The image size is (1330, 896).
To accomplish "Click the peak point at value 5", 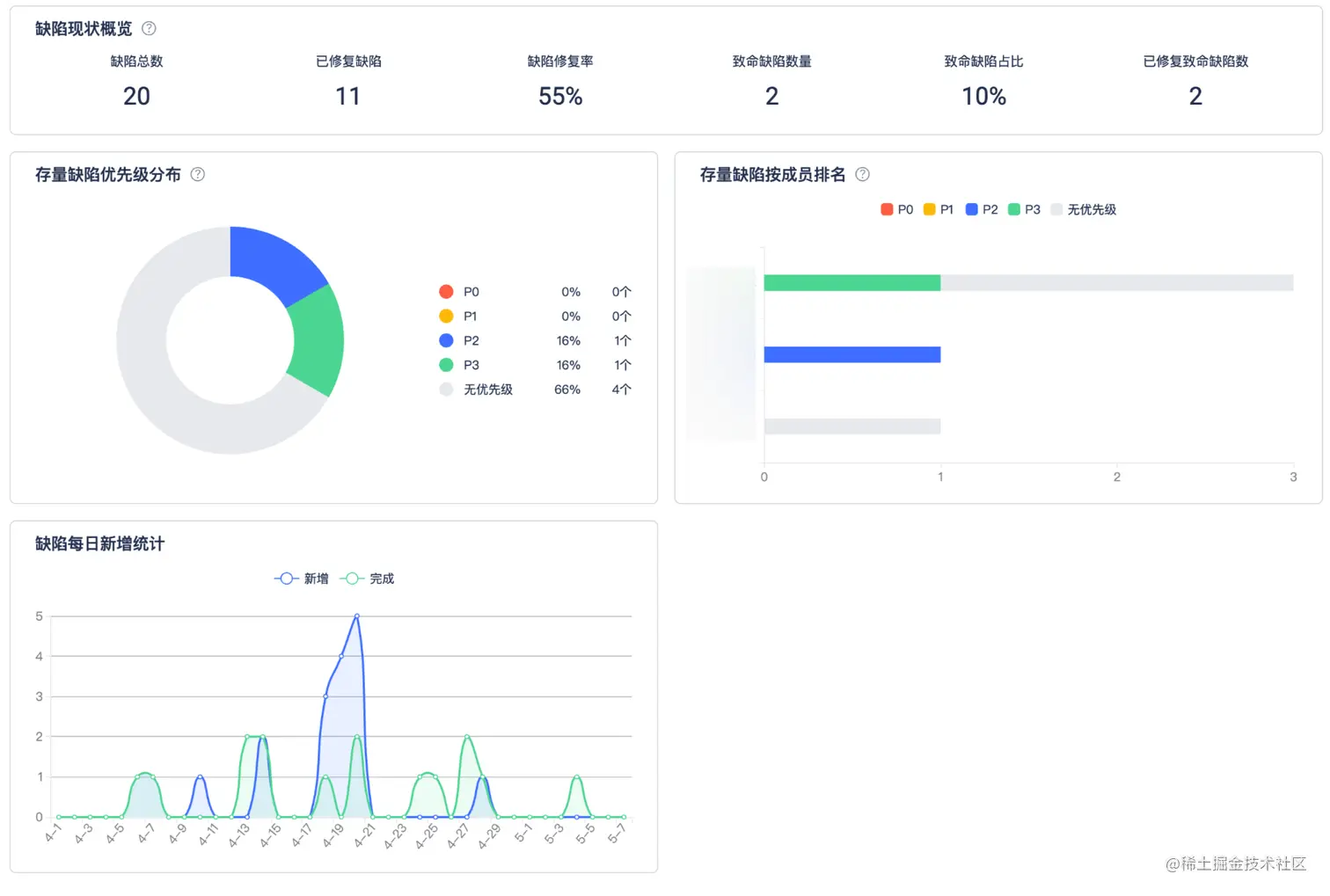I will (356, 616).
